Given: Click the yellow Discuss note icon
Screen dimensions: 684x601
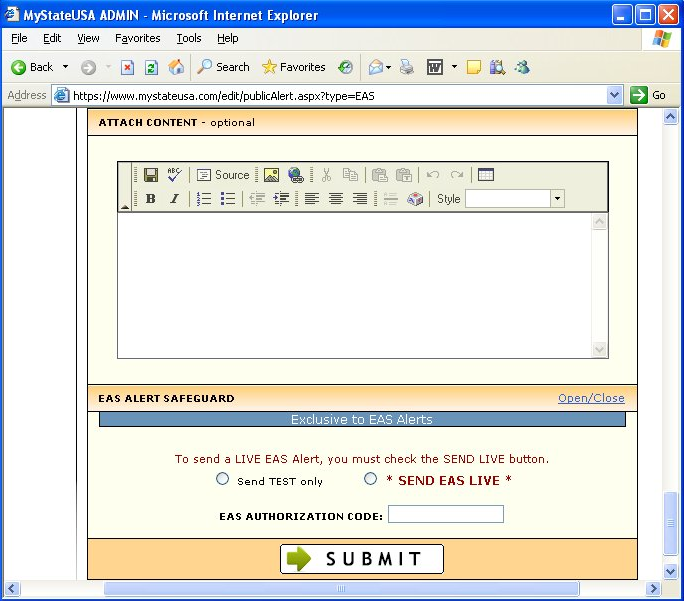Looking at the screenshot, I should coord(473,68).
